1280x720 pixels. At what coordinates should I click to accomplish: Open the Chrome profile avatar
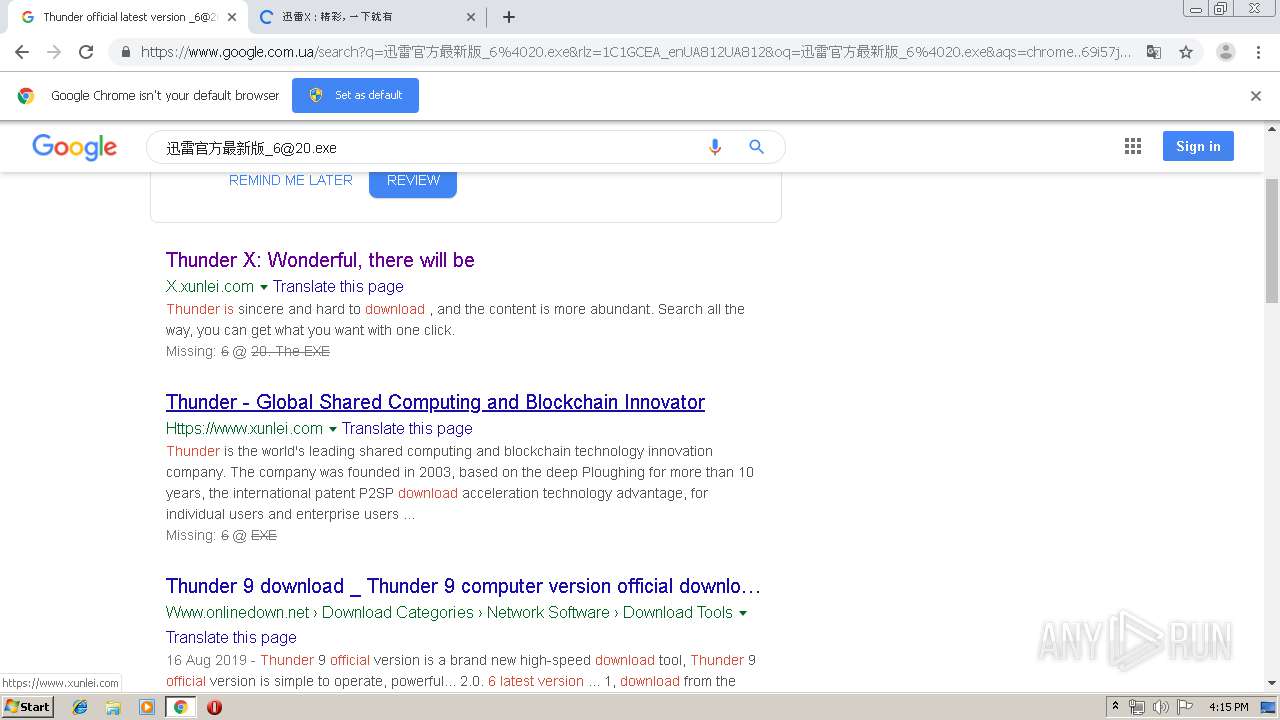(x=1226, y=52)
